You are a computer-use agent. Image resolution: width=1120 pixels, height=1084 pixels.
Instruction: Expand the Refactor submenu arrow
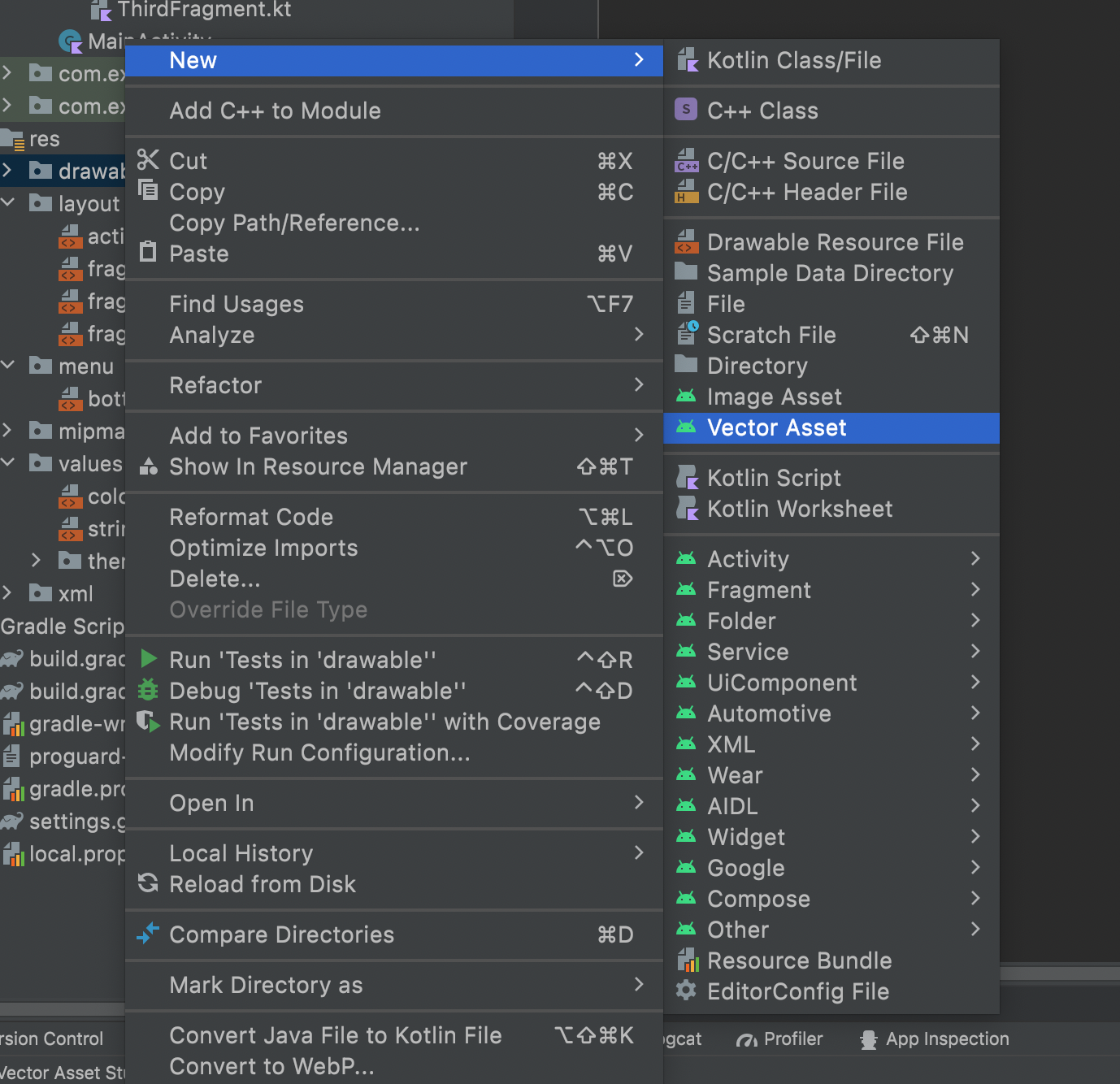pos(639,384)
